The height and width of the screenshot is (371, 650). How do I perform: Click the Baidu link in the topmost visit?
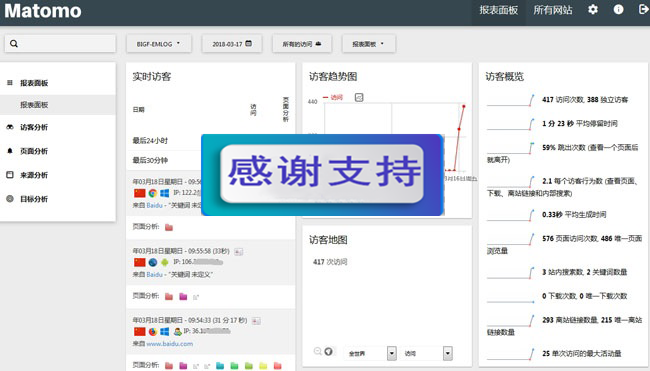pyautogui.click(x=154, y=205)
